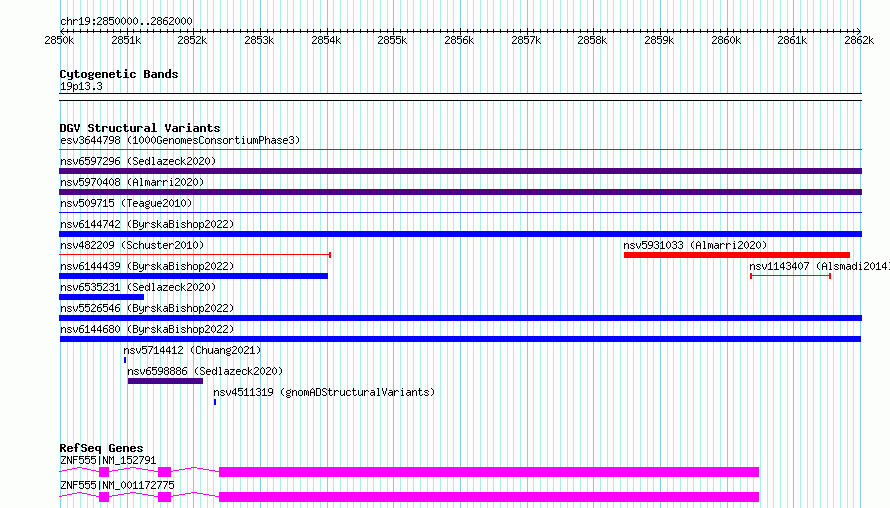Open the nsv6598886 (Sedlazeck2020) label
This screenshot has width=890, height=508.
(205, 371)
